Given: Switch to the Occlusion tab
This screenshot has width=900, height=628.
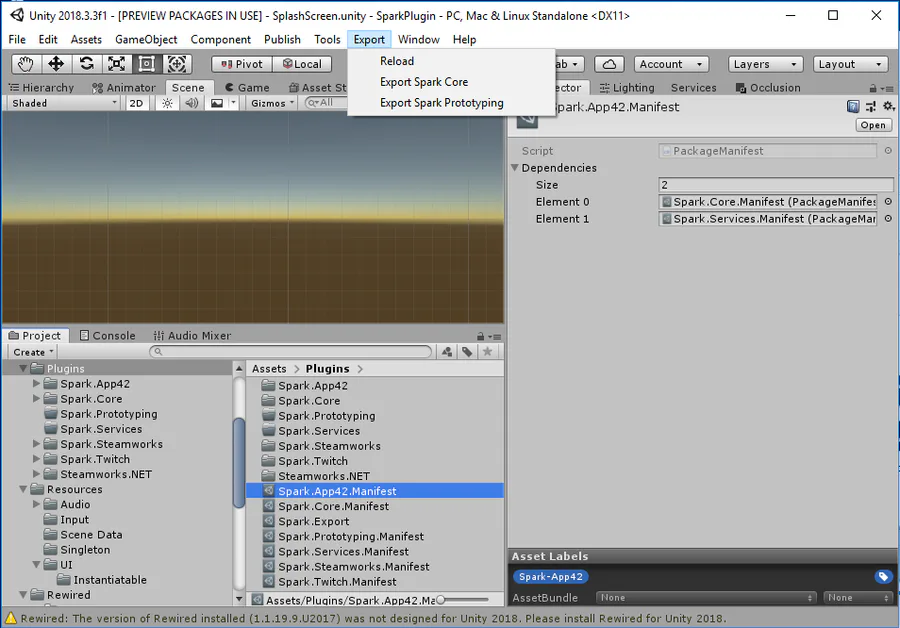Looking at the screenshot, I should (768, 87).
